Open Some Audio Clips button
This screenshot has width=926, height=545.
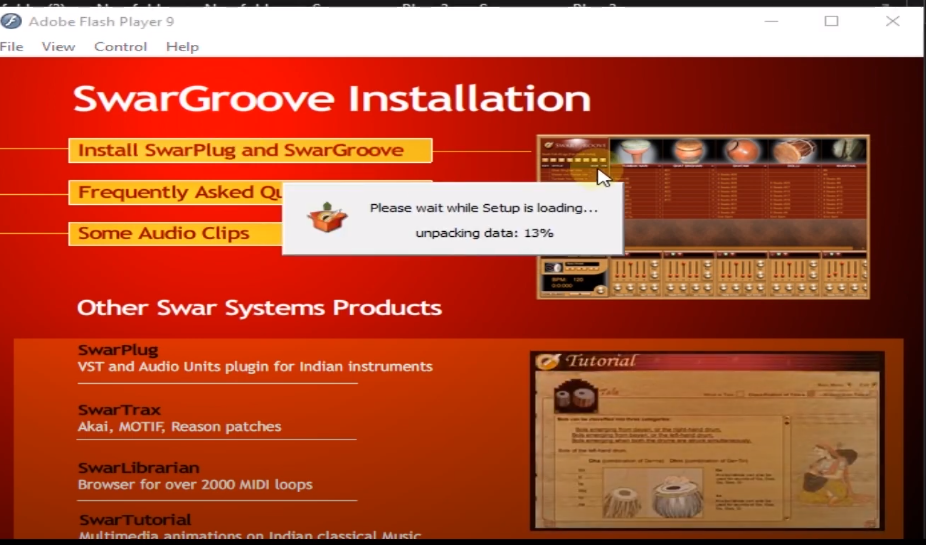175,234
